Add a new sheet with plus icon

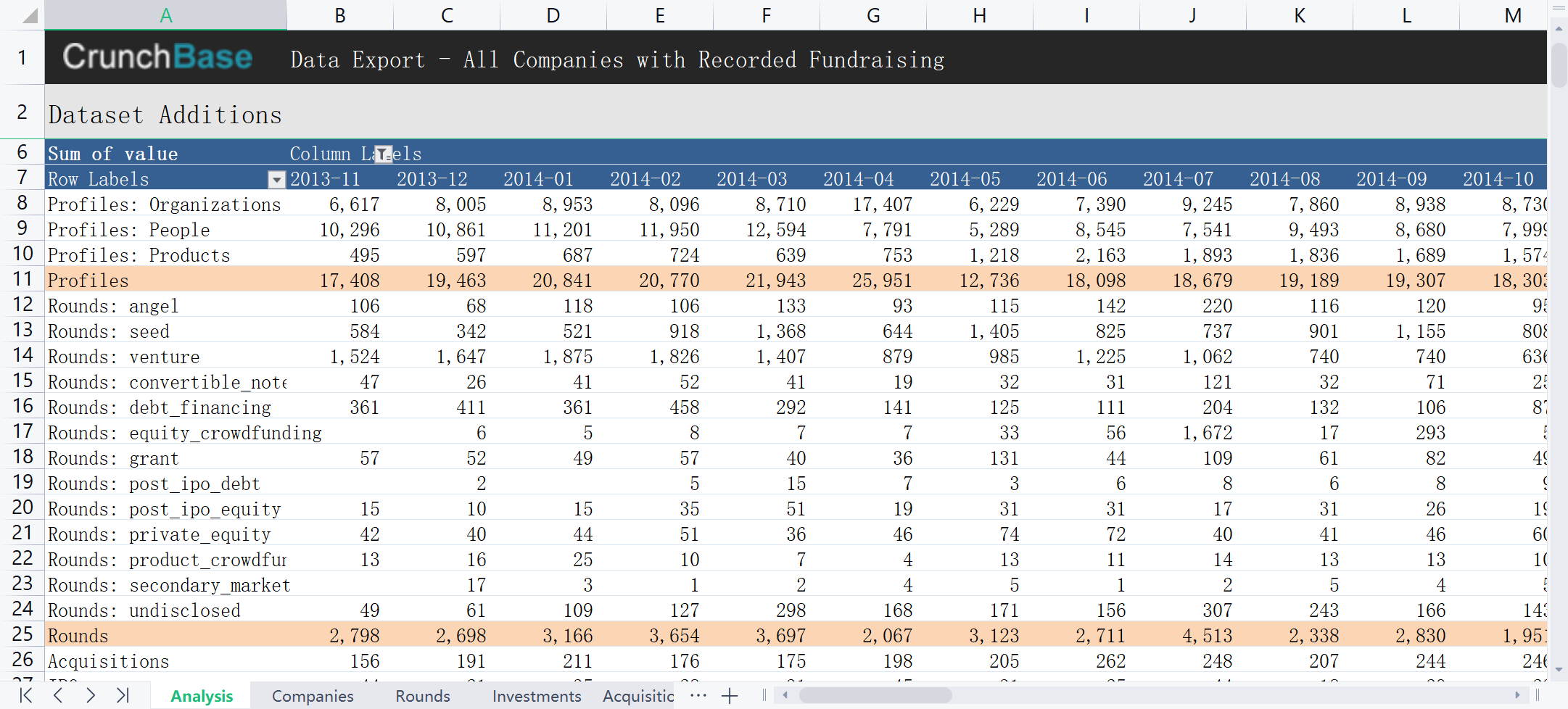[730, 696]
